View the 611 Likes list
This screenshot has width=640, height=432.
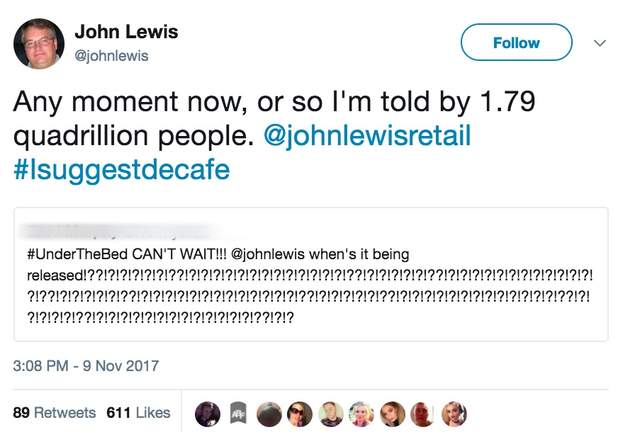click(138, 412)
